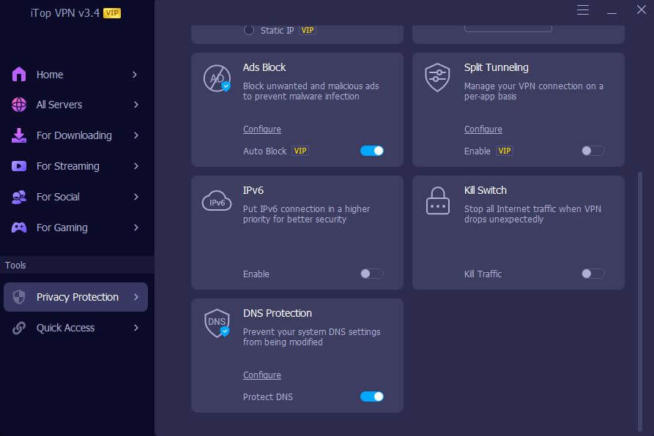This screenshot has width=654, height=436.
Task: Expand the All Servers chevron
Action: click(136, 105)
